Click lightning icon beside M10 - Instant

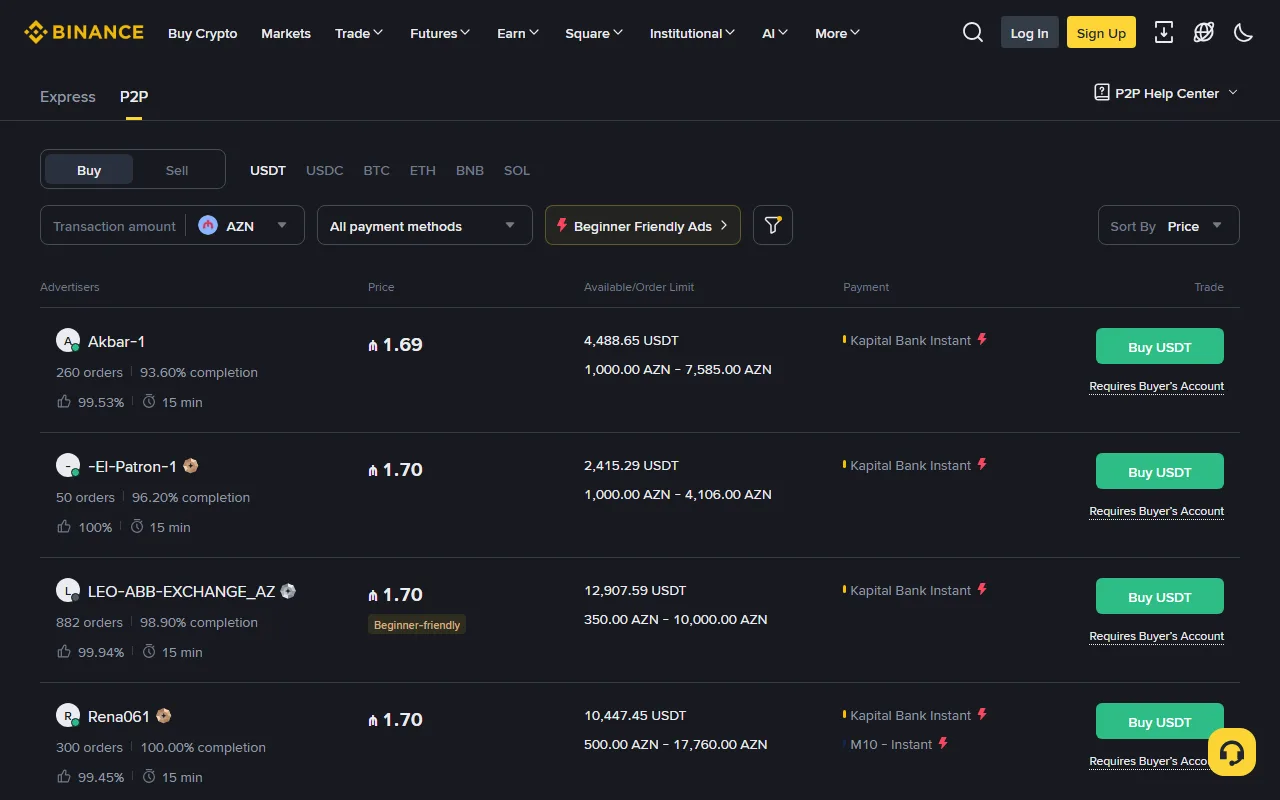pos(943,743)
